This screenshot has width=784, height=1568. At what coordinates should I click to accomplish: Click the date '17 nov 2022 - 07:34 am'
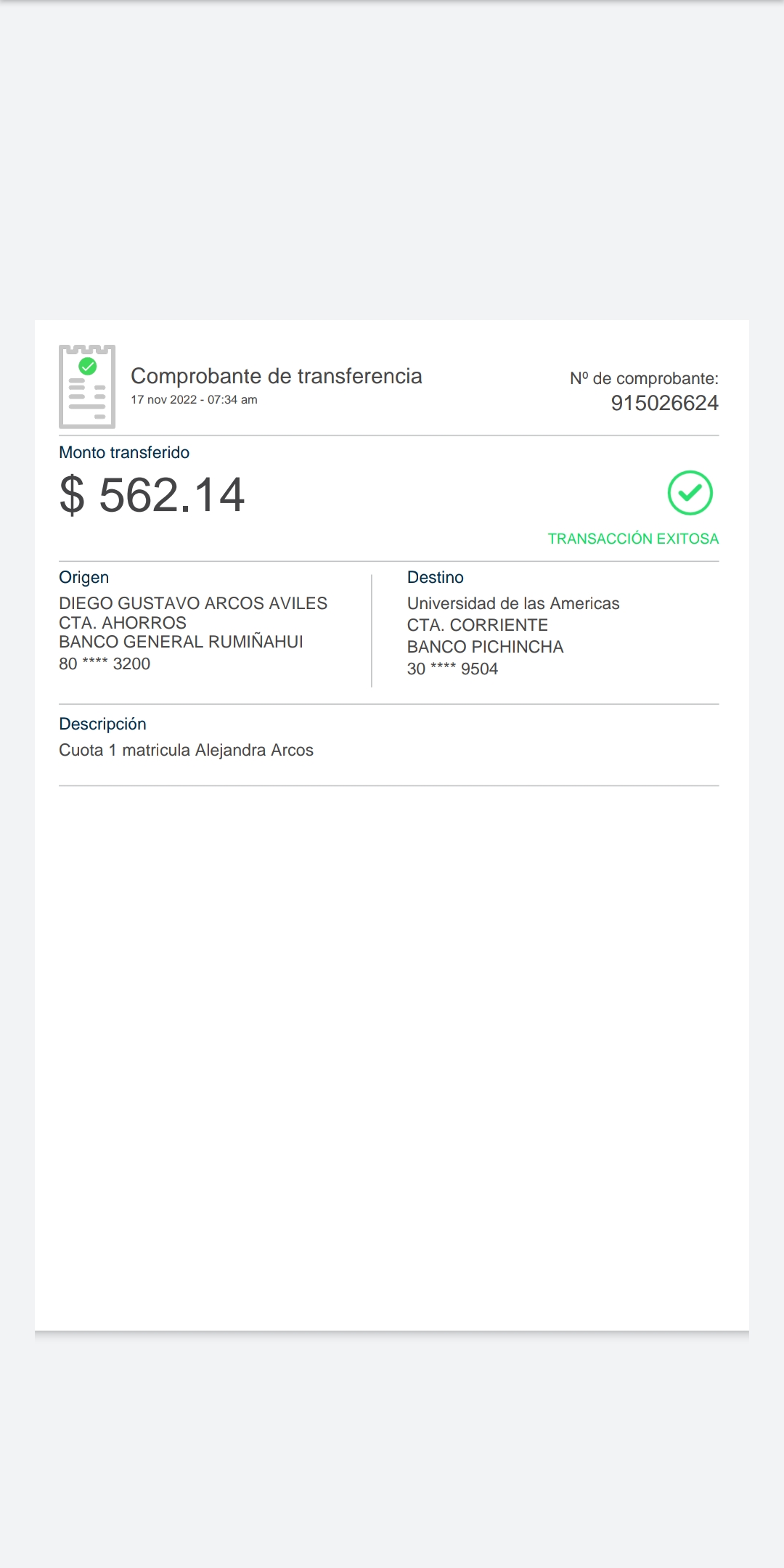coord(194,400)
